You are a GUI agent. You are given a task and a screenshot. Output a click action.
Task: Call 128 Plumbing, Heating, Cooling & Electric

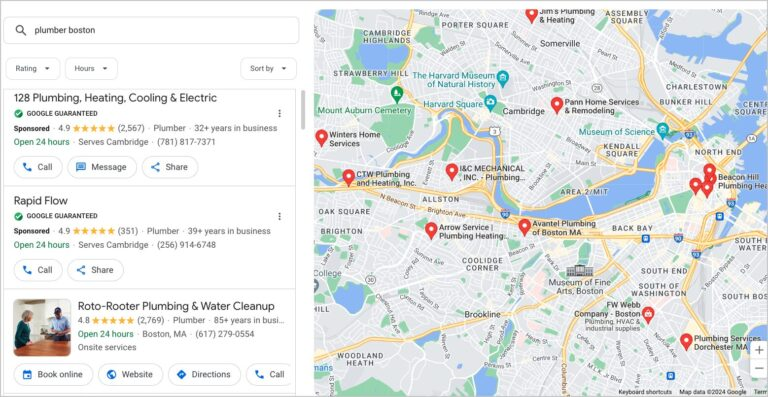(38, 167)
